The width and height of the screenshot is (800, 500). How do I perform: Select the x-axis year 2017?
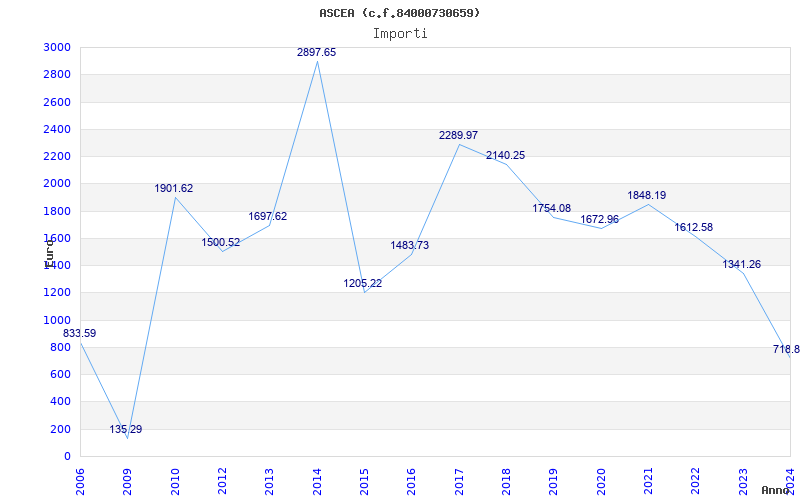pos(459,482)
